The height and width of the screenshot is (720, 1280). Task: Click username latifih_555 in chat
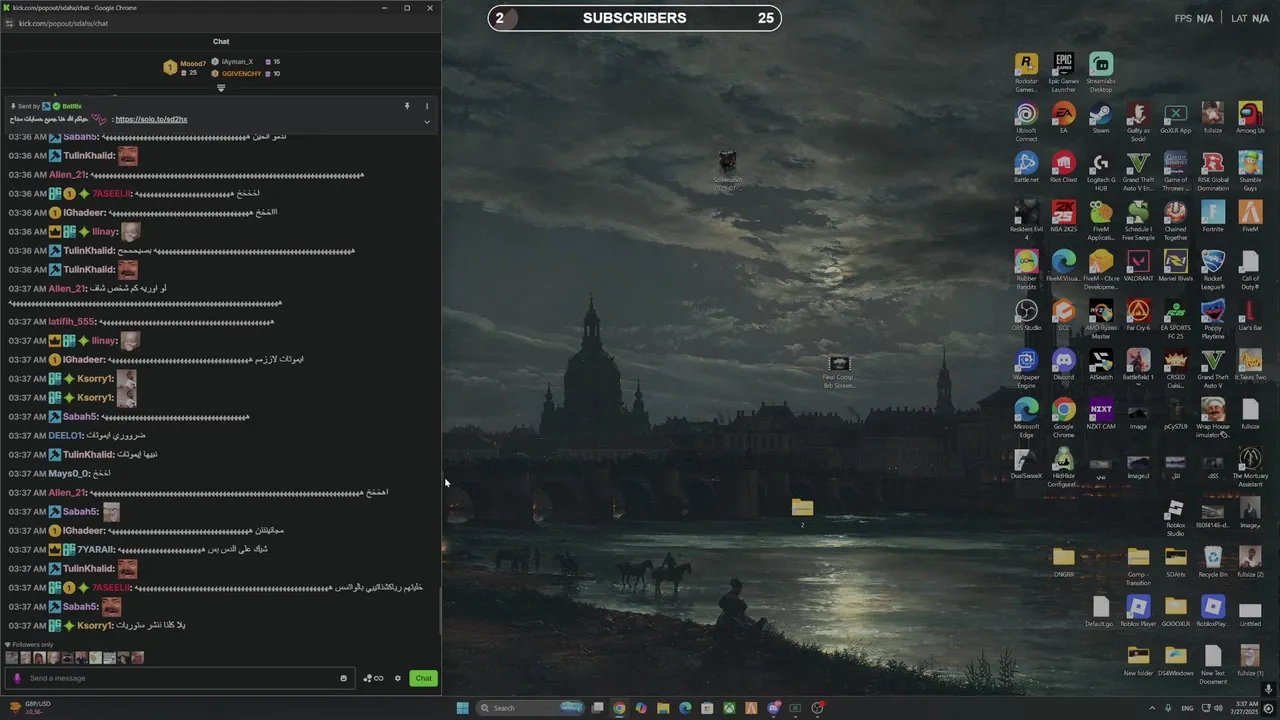coord(72,322)
